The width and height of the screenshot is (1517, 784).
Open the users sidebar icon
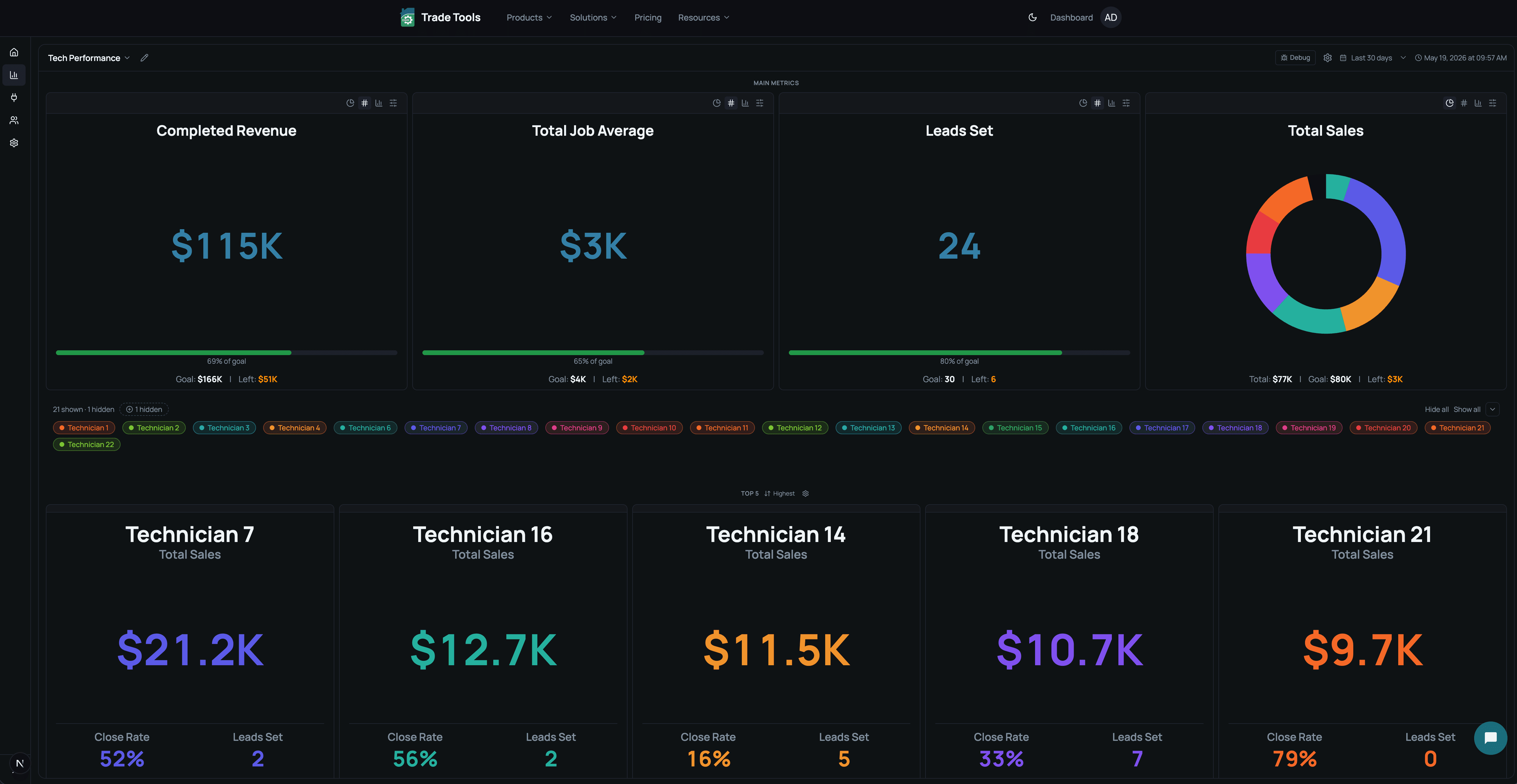tap(14, 120)
